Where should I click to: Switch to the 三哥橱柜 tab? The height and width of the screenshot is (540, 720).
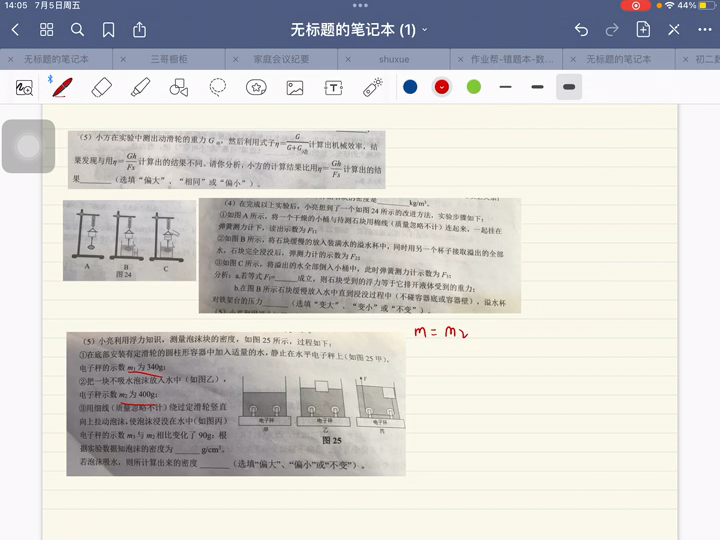pyautogui.click(x=169, y=59)
